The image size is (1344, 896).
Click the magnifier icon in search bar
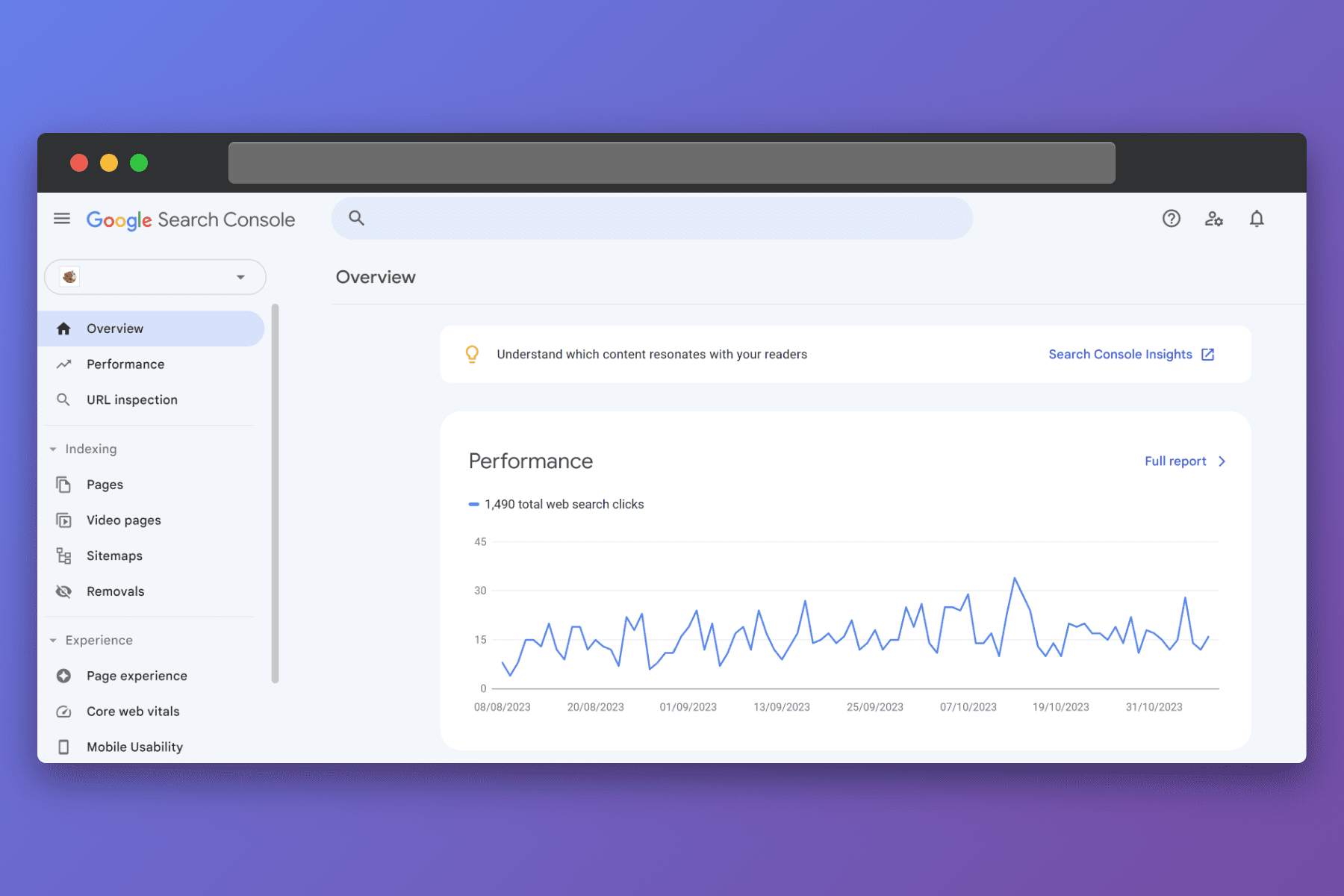pyautogui.click(x=357, y=218)
